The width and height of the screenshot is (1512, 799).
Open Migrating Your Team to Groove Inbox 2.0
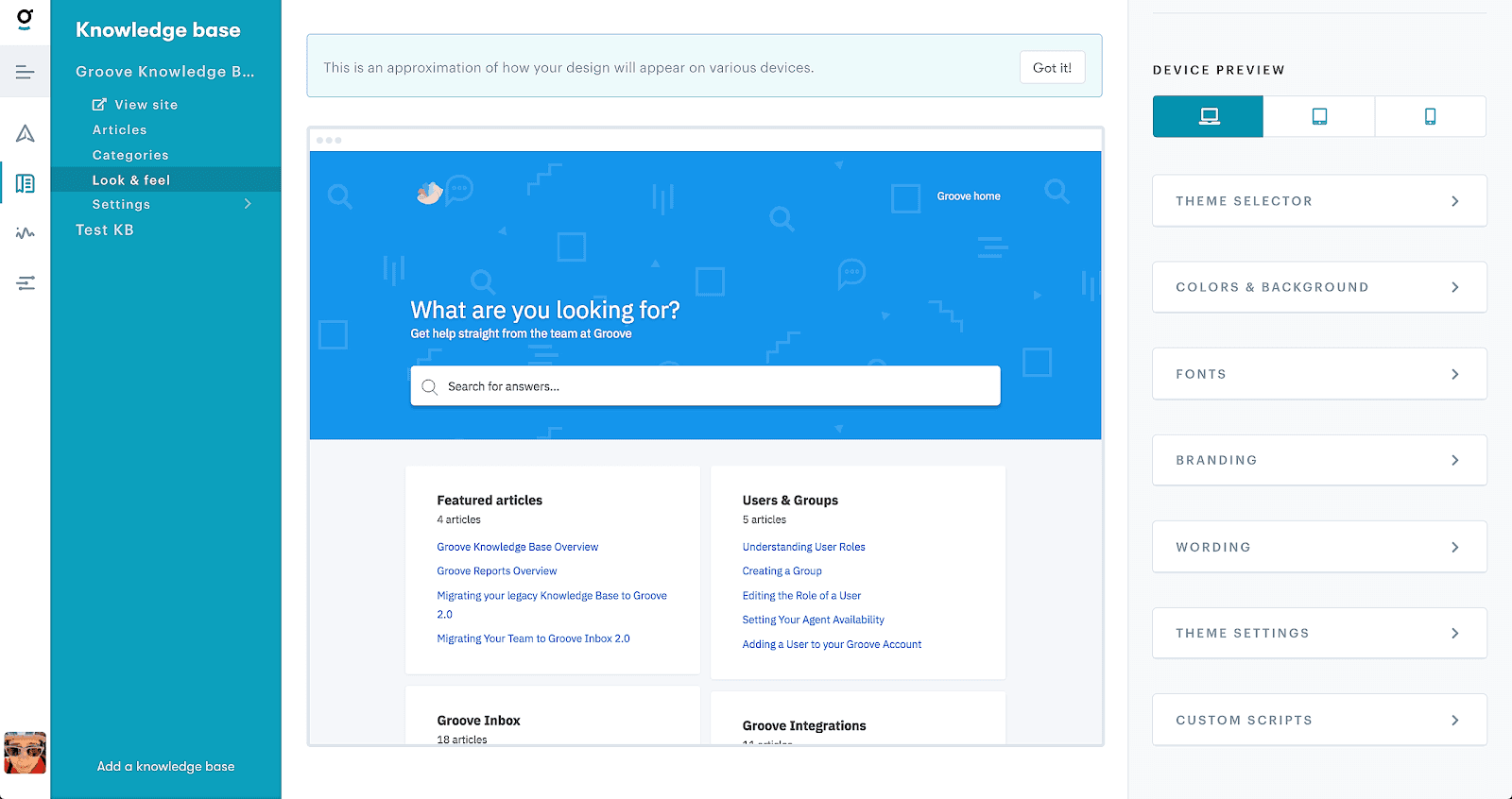coord(533,638)
